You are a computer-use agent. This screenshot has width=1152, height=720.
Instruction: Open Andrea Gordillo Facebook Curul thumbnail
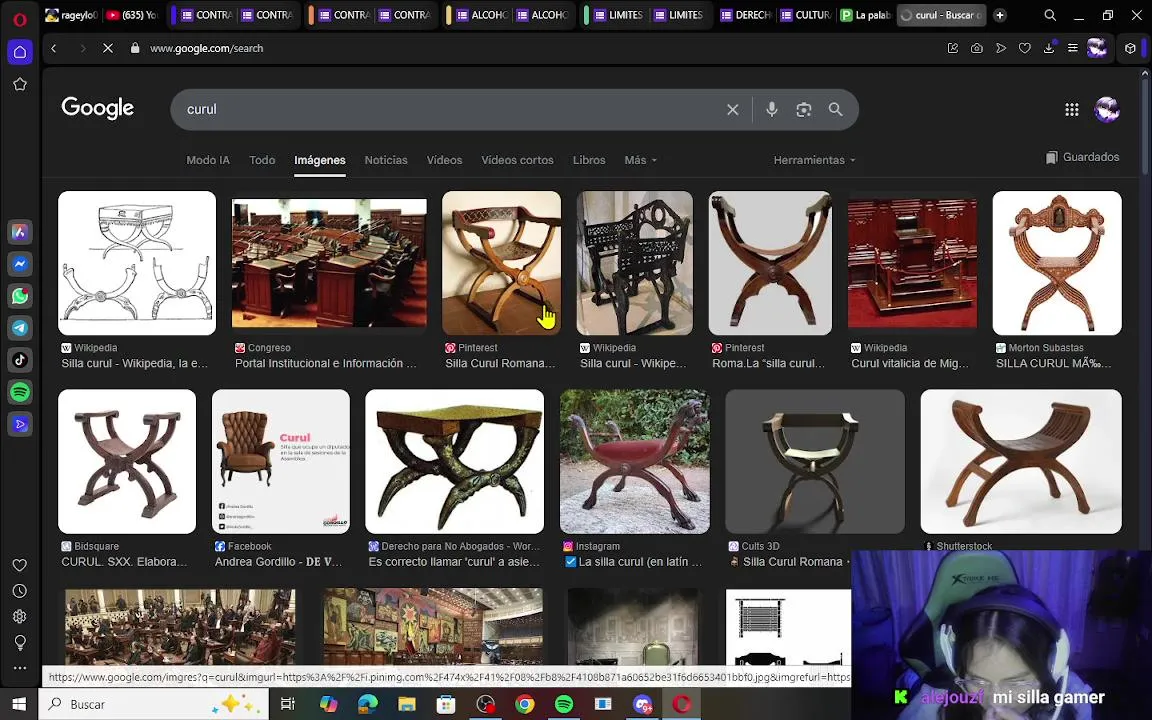pyautogui.click(x=281, y=461)
